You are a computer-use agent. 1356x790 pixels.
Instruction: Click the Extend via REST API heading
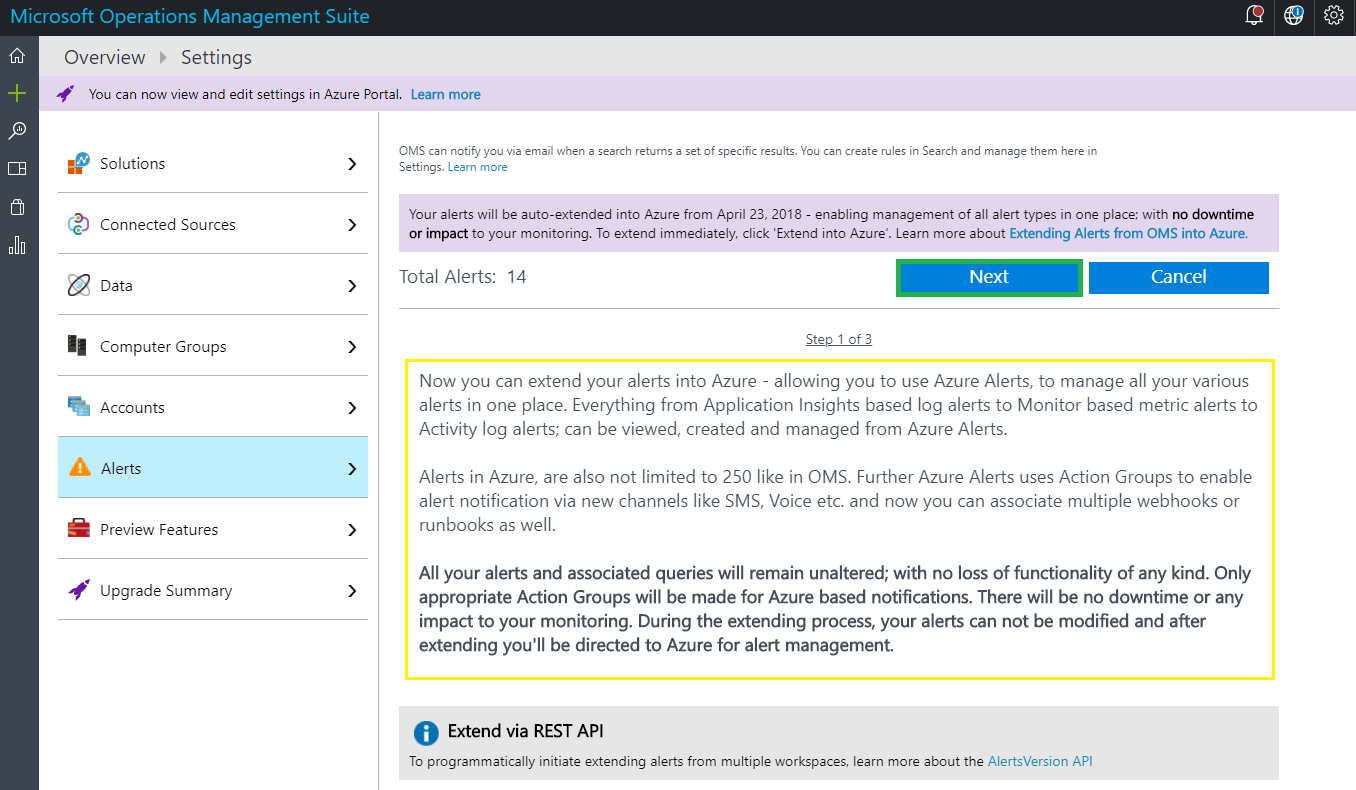pyautogui.click(x=525, y=731)
